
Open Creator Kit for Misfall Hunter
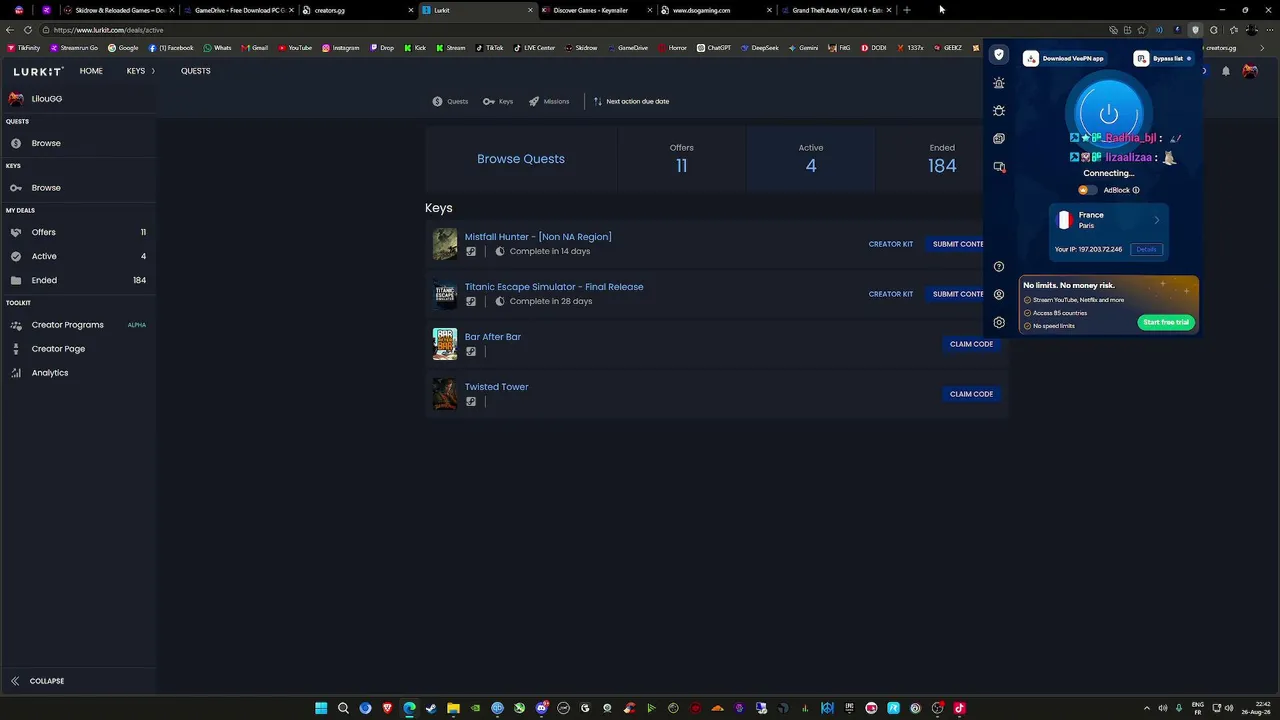point(891,244)
